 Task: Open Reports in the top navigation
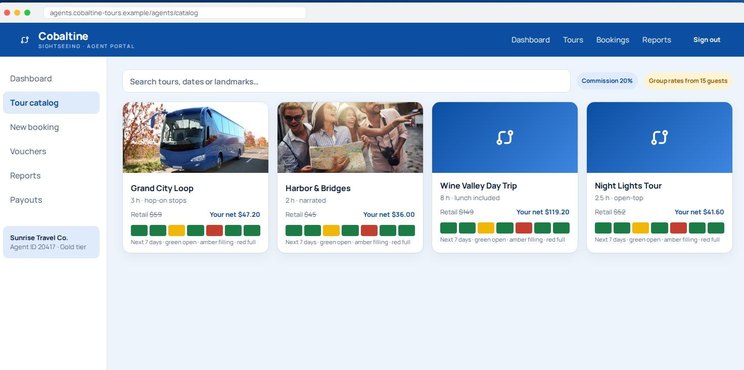pos(657,40)
